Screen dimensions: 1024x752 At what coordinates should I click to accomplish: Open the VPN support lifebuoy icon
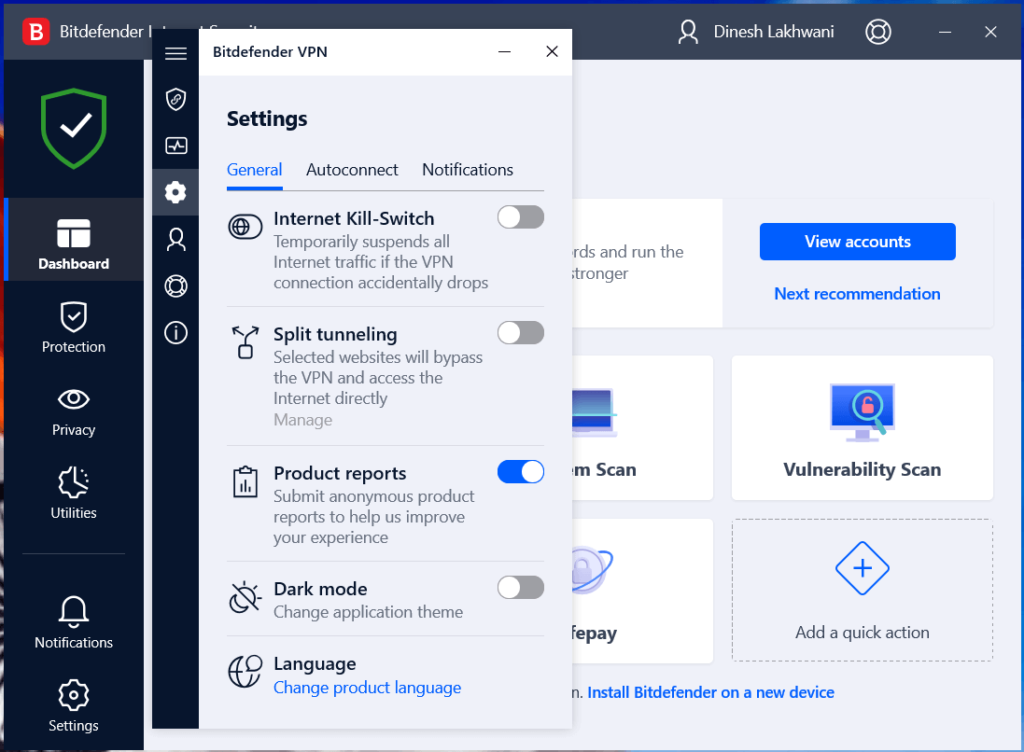(176, 286)
